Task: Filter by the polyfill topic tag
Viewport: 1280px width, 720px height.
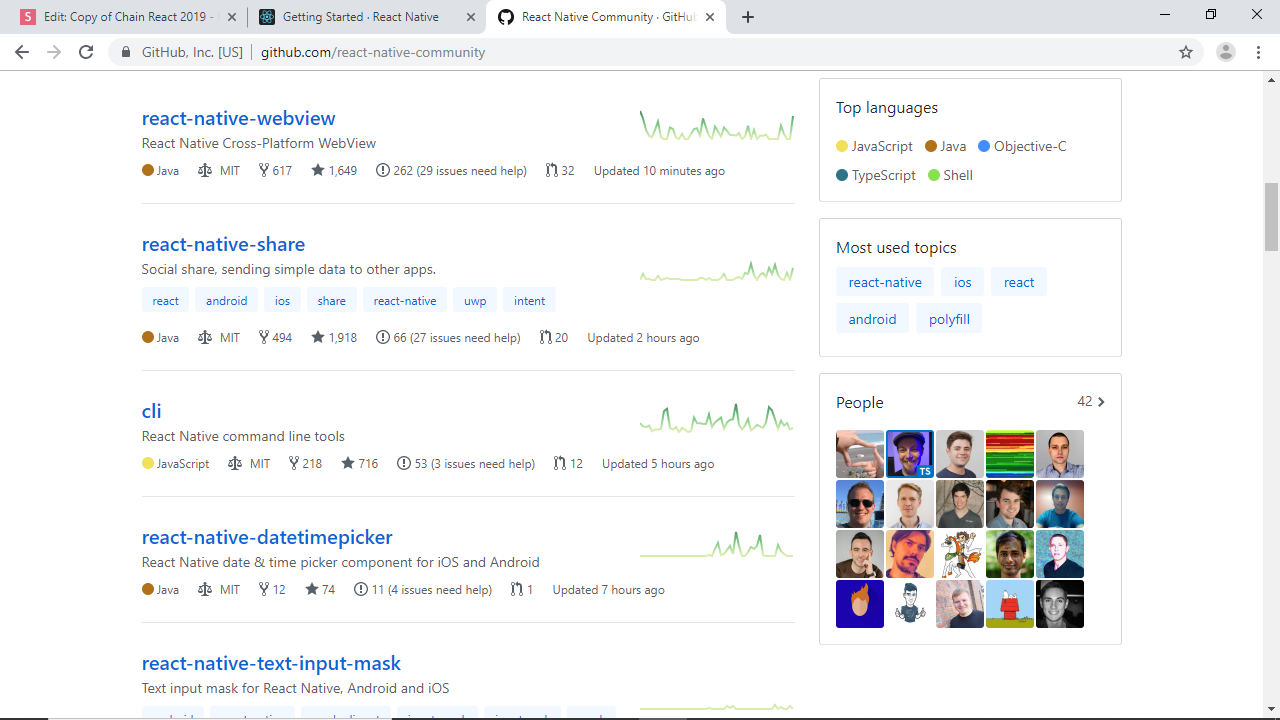Action: tap(949, 319)
